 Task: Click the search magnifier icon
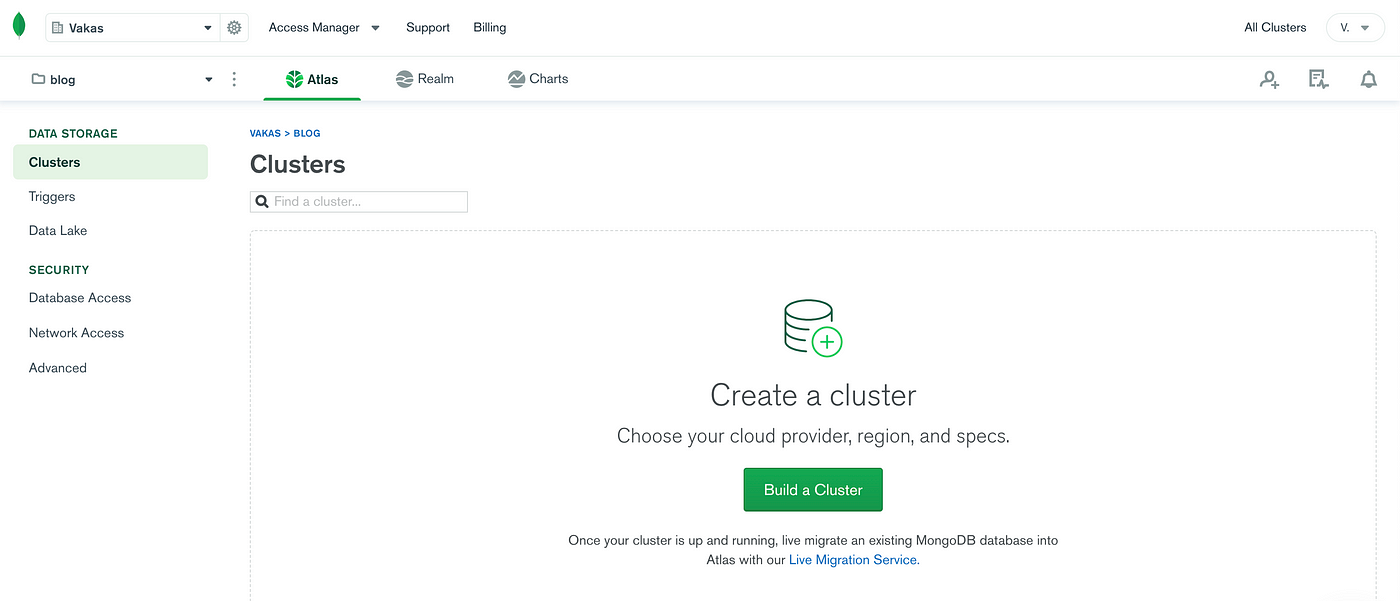[x=262, y=201]
